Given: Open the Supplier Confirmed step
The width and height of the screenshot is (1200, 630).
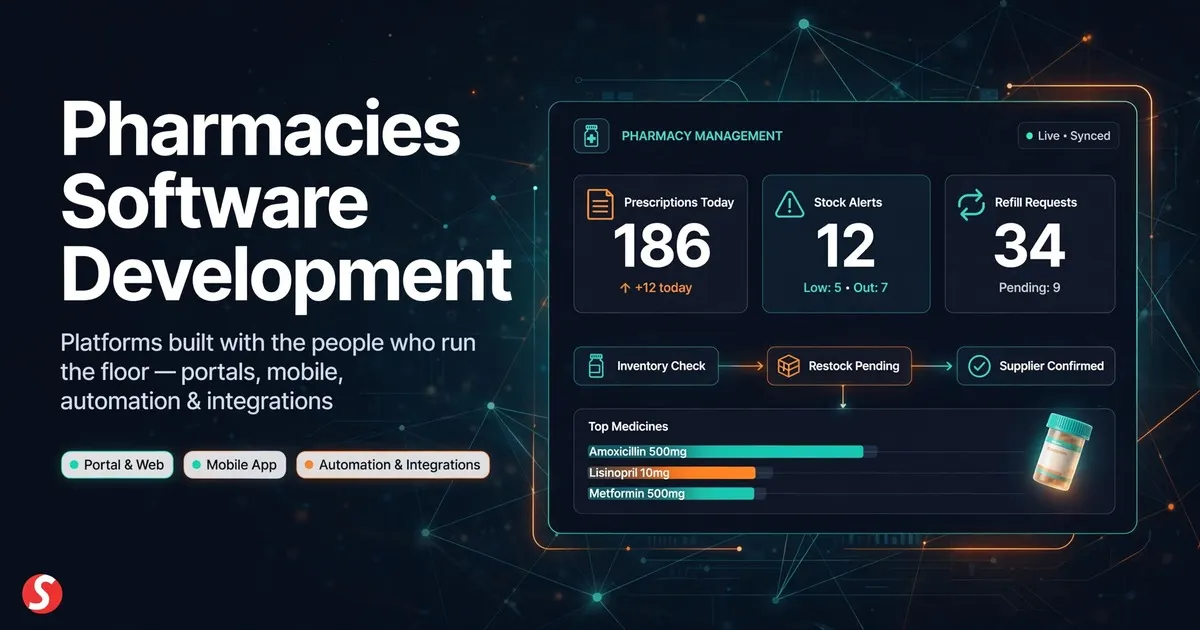Looking at the screenshot, I should 1036,367.
